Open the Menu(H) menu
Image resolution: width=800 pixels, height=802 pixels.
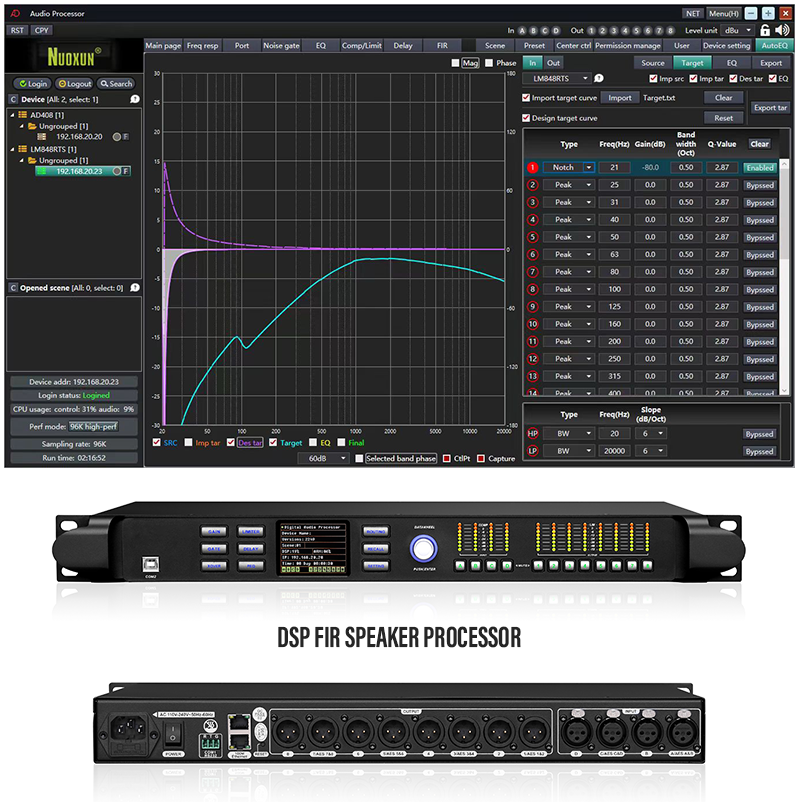[723, 14]
